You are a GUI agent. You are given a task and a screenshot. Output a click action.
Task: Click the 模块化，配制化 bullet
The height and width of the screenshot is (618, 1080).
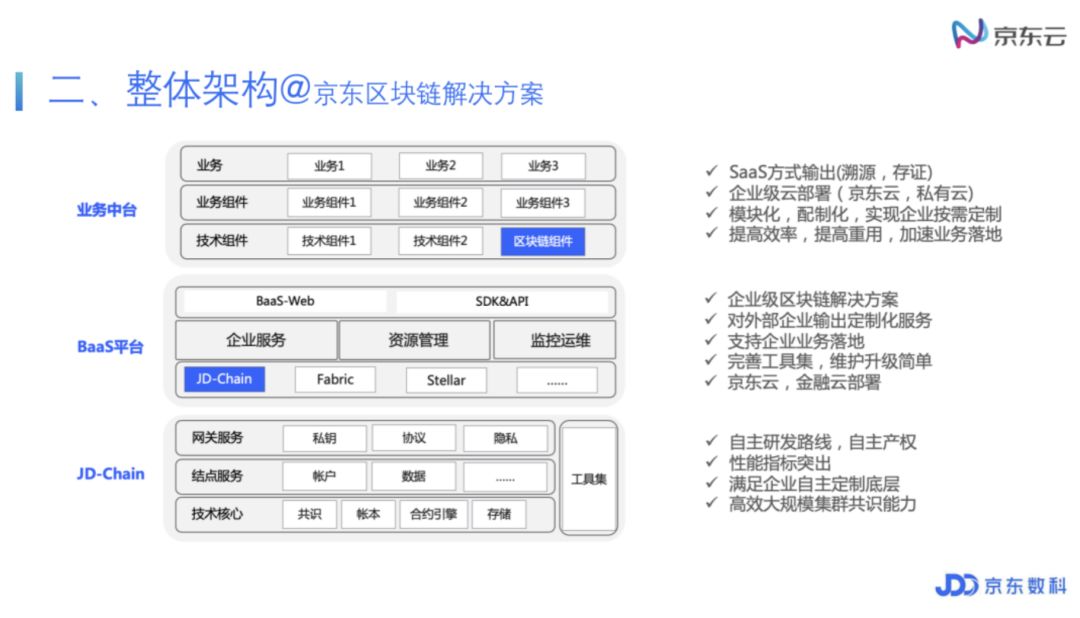pyautogui.click(x=864, y=214)
